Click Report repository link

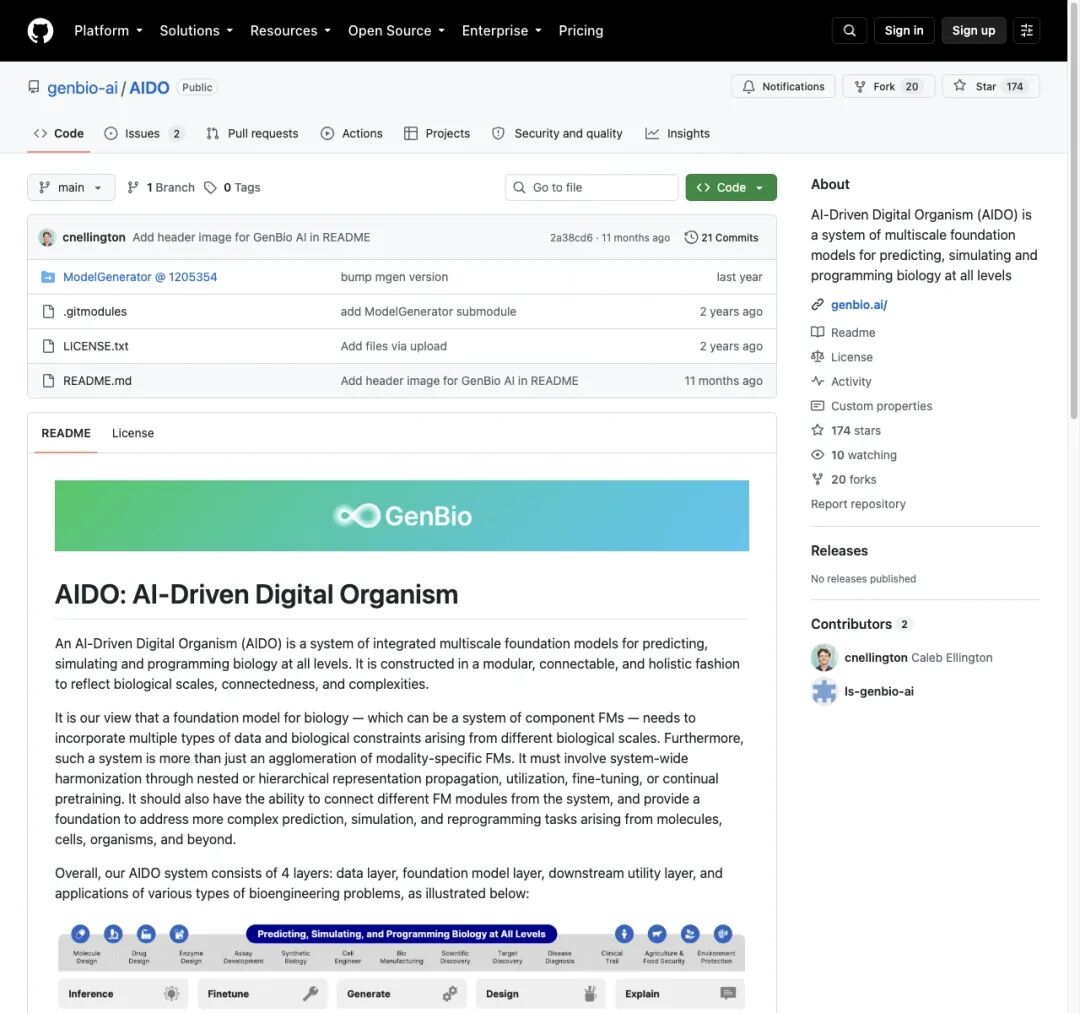tap(858, 504)
